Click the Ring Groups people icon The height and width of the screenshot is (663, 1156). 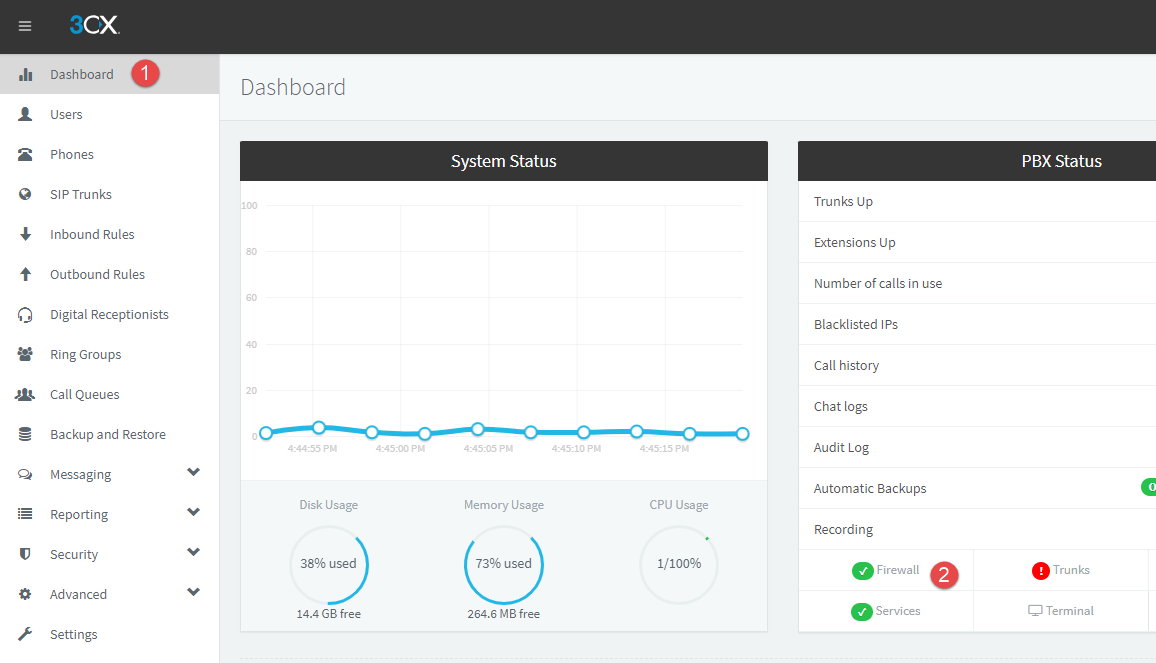pyautogui.click(x=25, y=354)
